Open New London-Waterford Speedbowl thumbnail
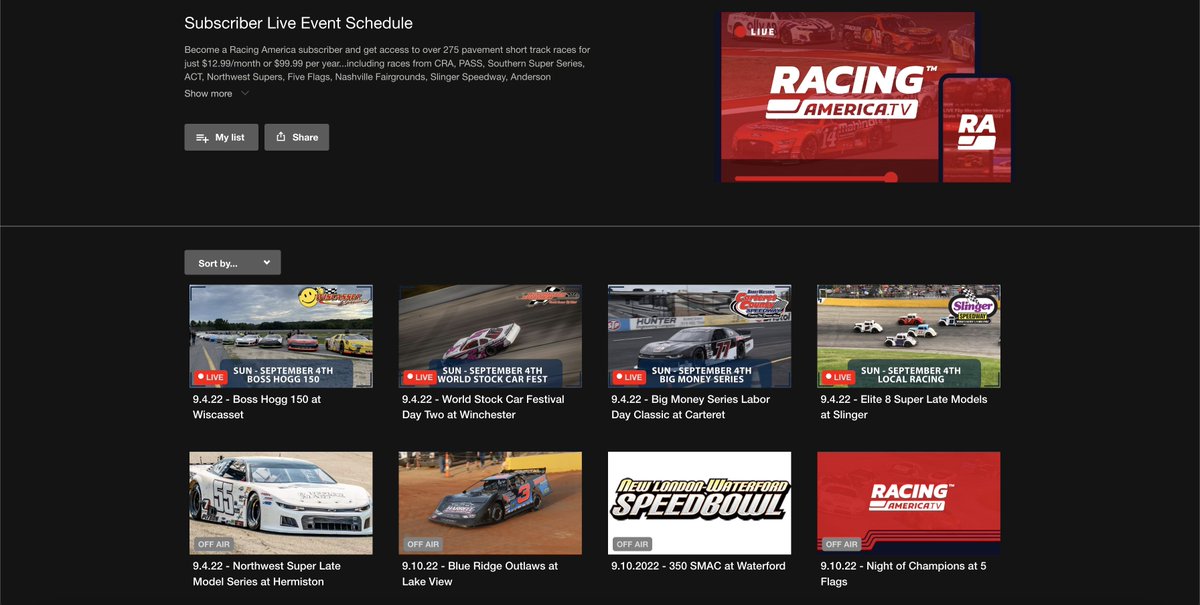 coord(699,503)
